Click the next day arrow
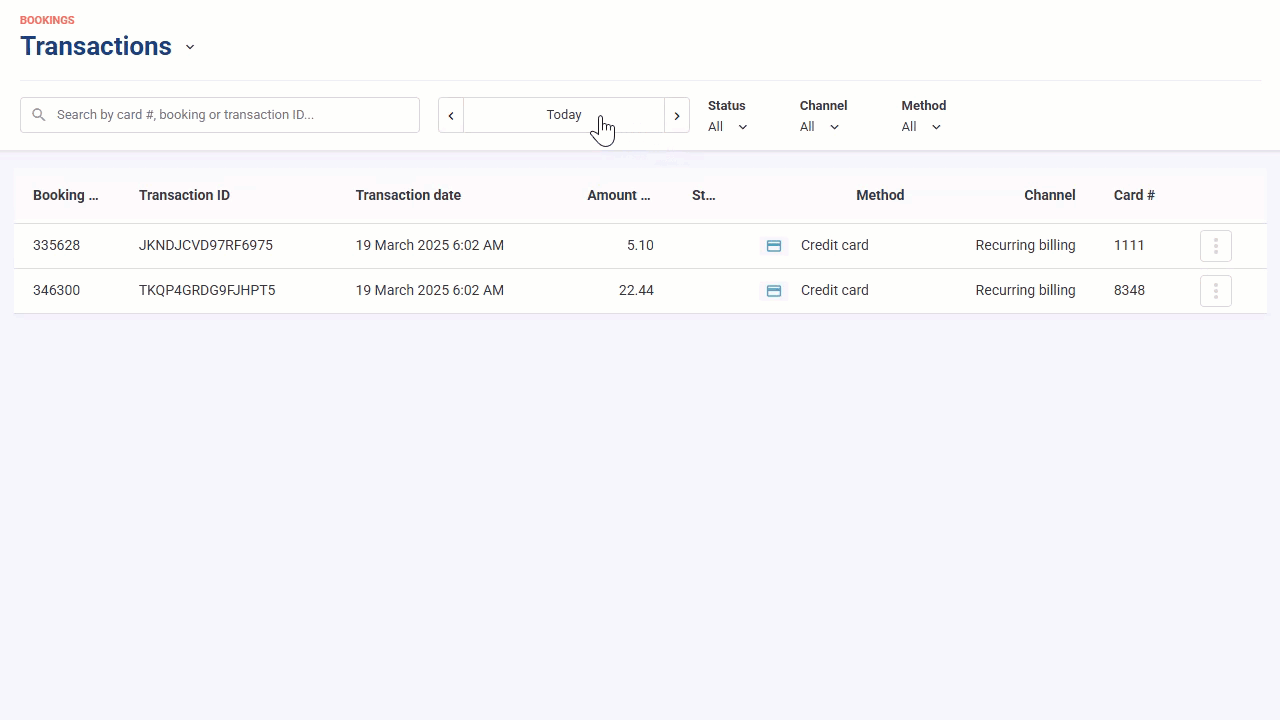 point(677,115)
